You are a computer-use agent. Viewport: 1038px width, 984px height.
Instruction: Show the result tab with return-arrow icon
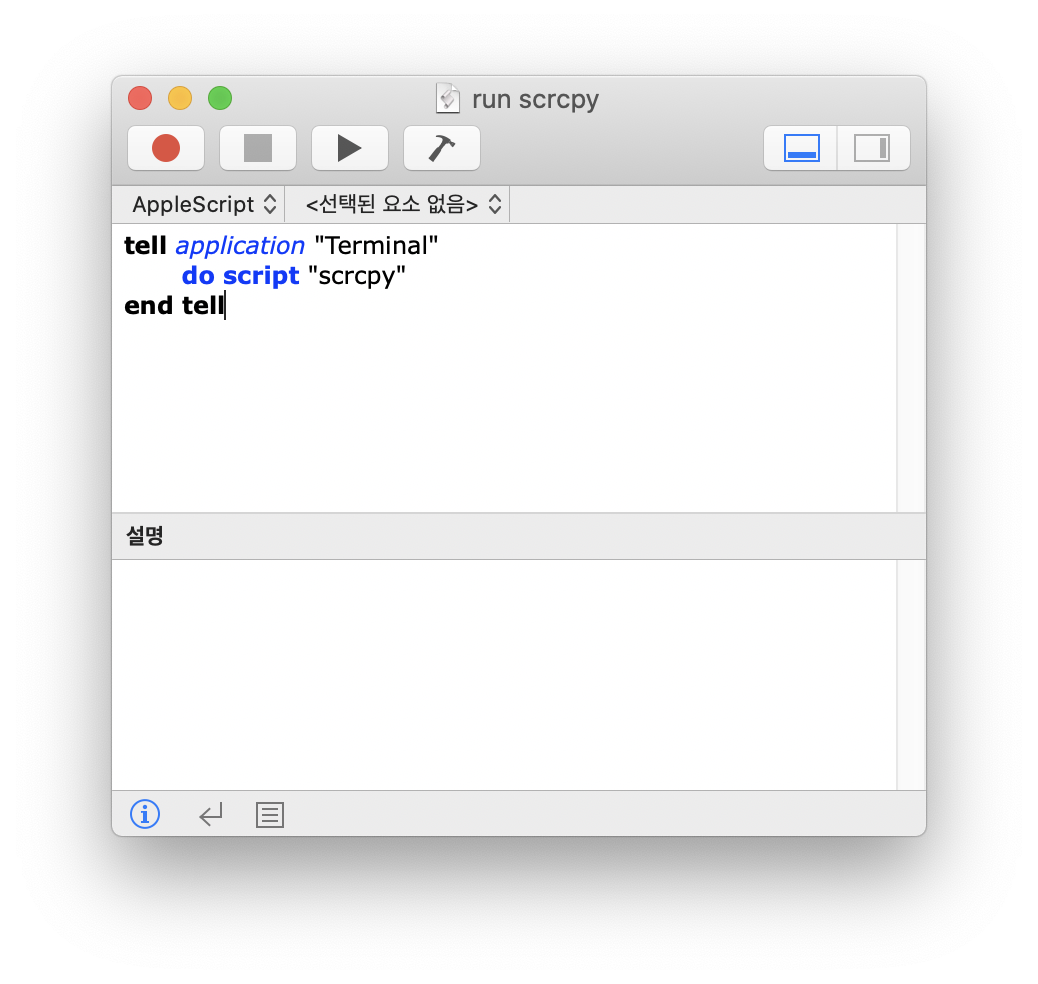coord(211,814)
